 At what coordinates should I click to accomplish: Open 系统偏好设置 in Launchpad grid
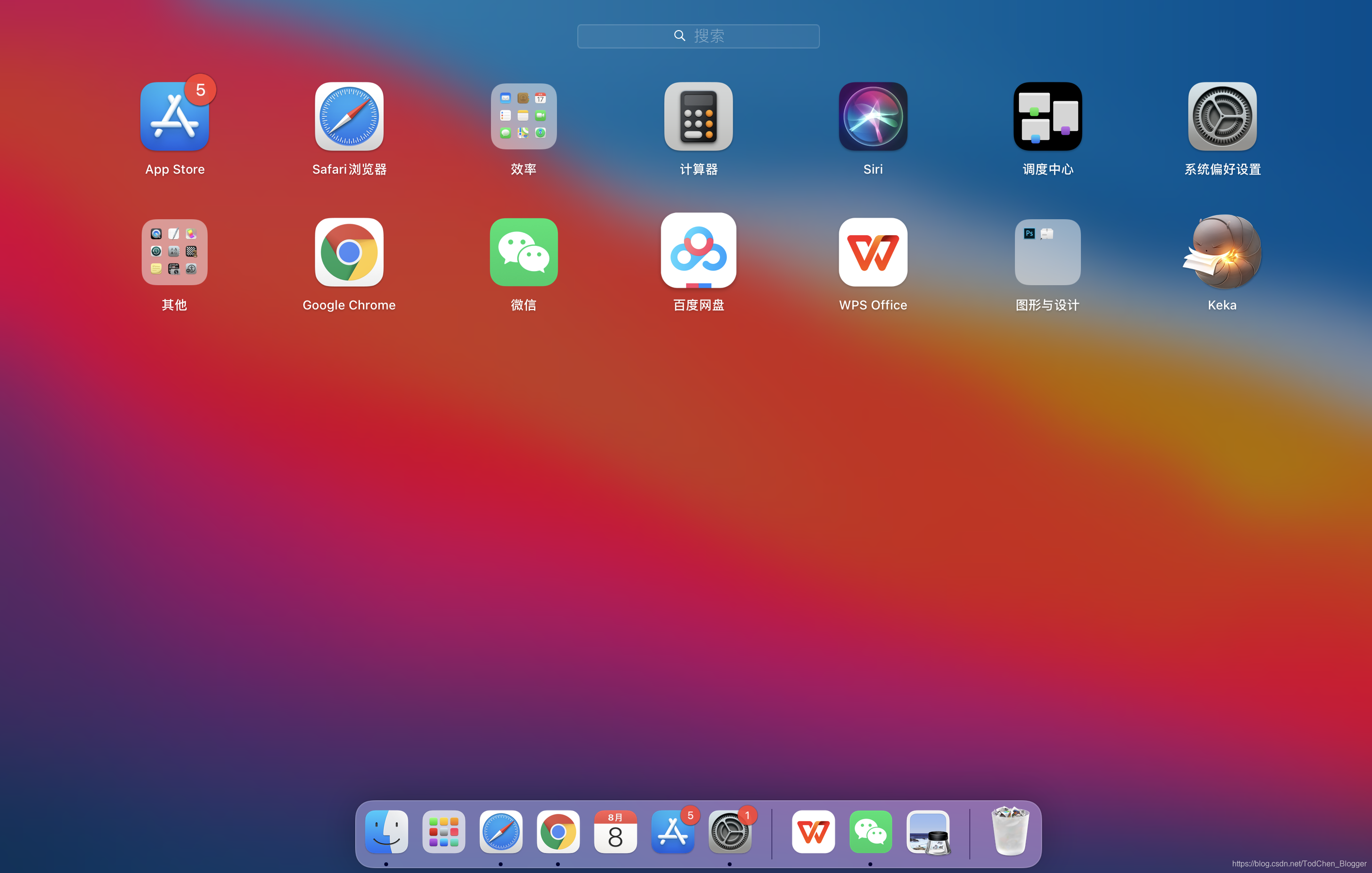point(1222,117)
